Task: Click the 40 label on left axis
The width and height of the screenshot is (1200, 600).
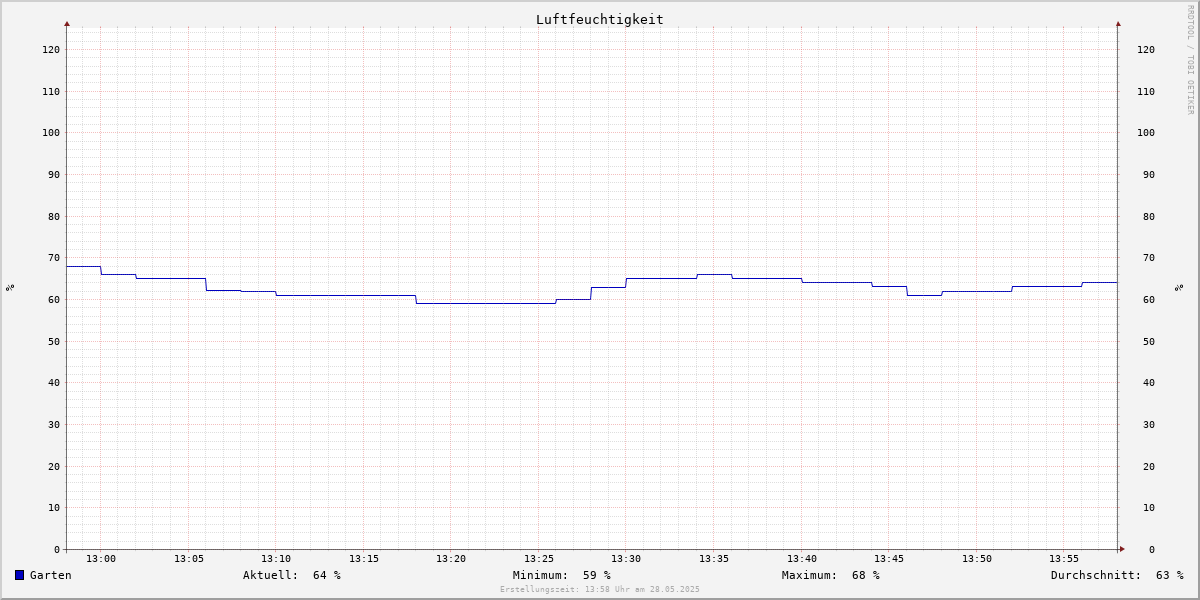Action: click(x=54, y=382)
